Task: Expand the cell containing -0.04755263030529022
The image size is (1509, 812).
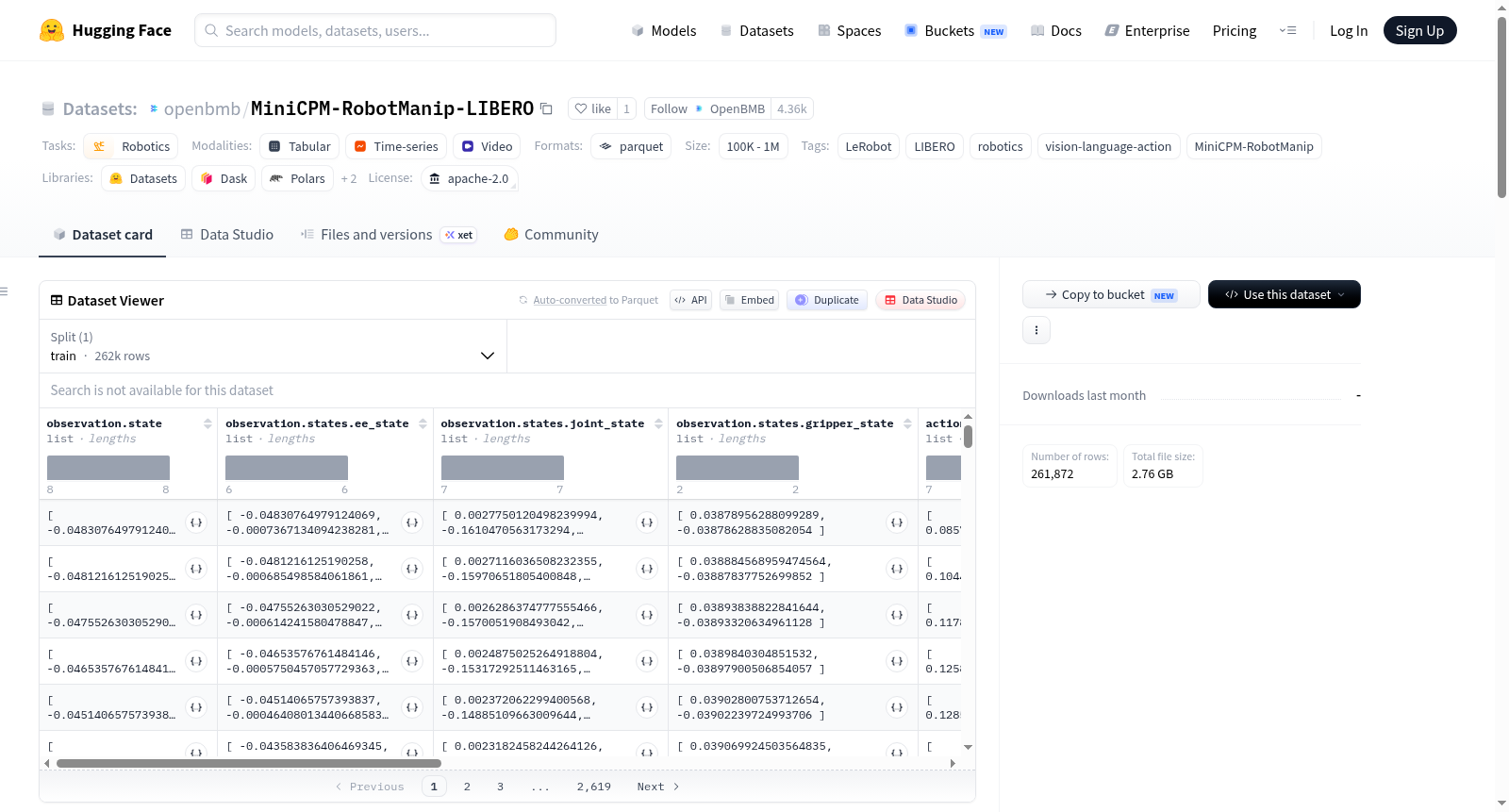Action: pos(412,615)
